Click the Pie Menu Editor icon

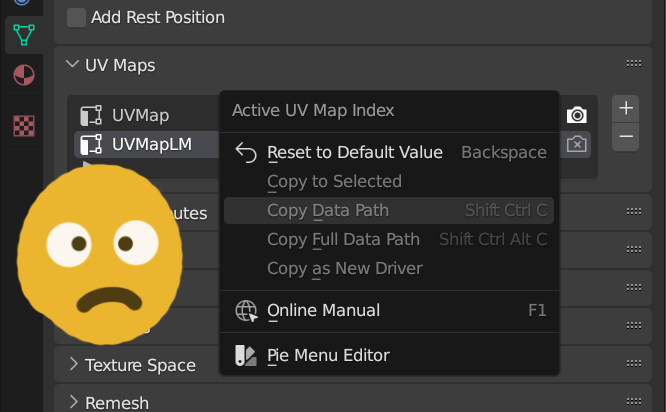246,356
